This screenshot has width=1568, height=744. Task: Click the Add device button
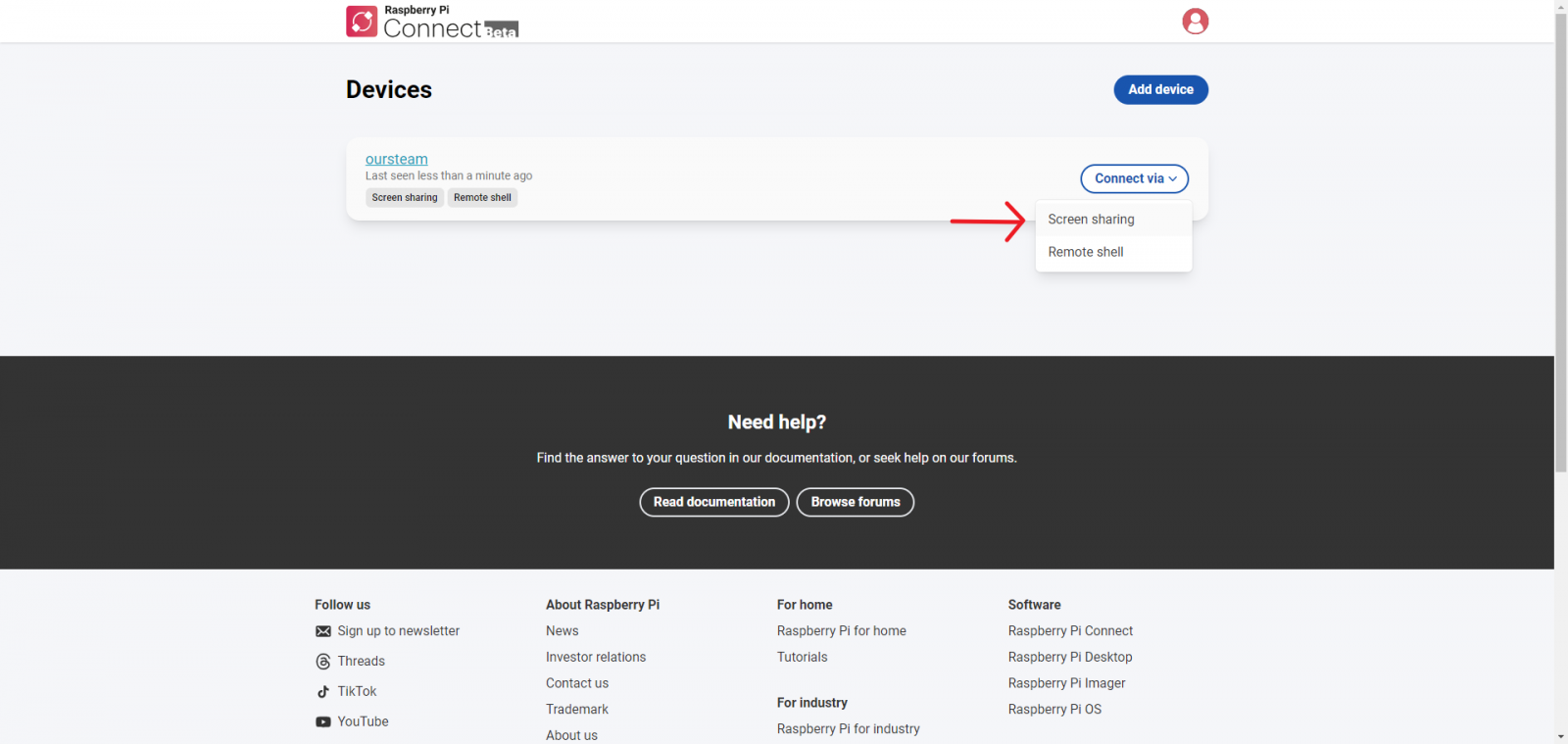click(x=1160, y=89)
